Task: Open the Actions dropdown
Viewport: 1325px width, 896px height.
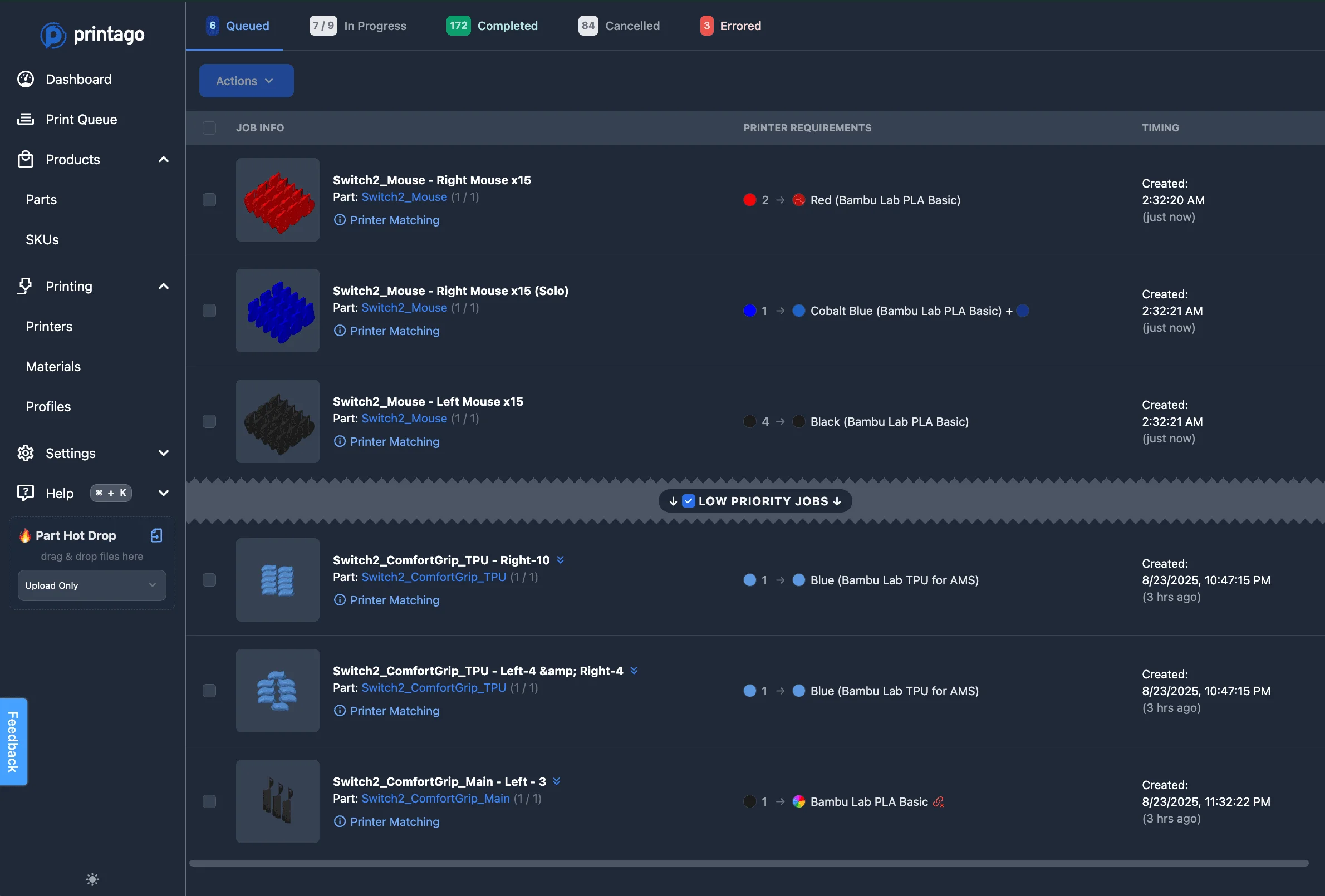Action: coord(246,81)
